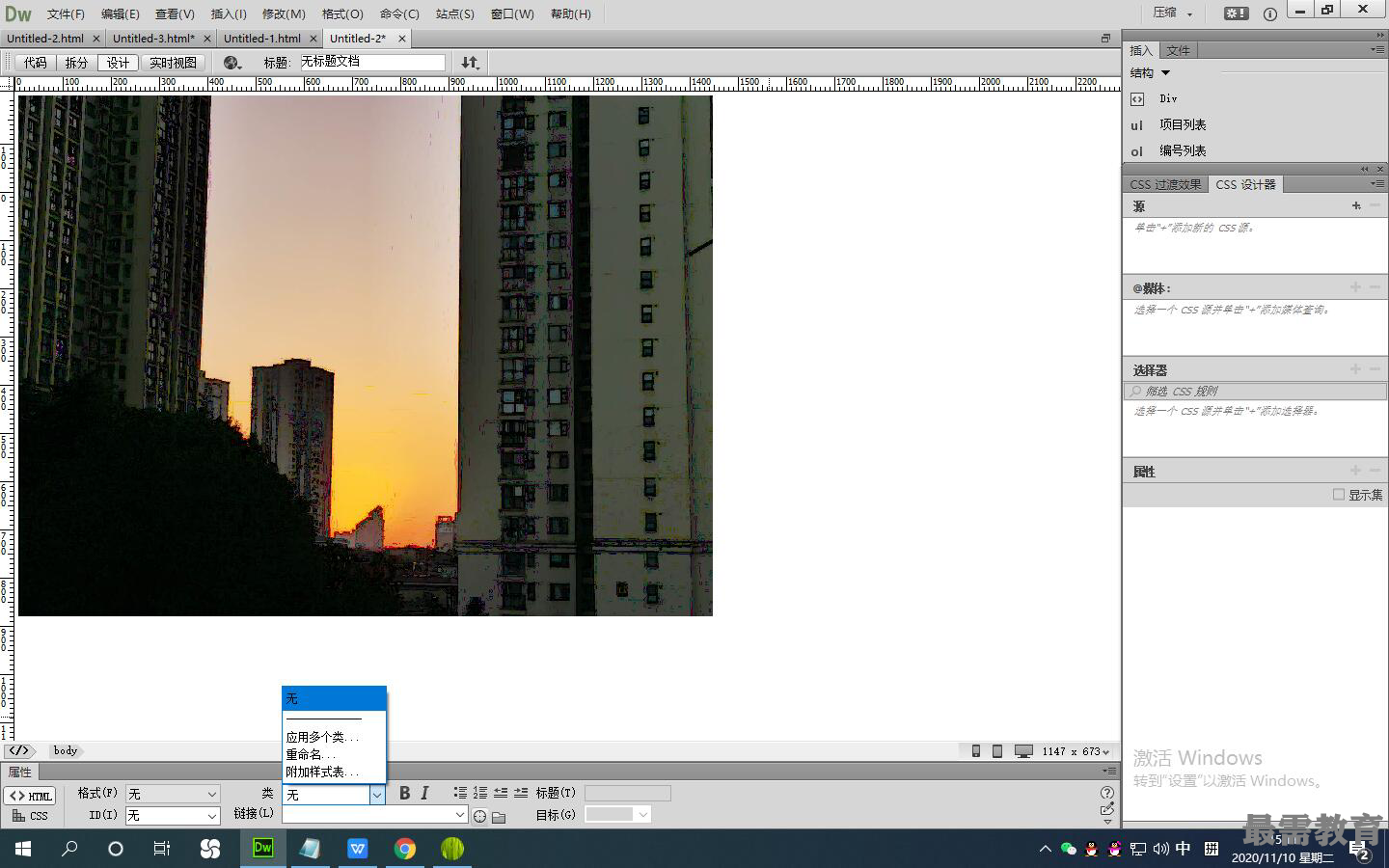Click the browse for file folder icon
The height and width of the screenshot is (868, 1389).
[x=499, y=817]
